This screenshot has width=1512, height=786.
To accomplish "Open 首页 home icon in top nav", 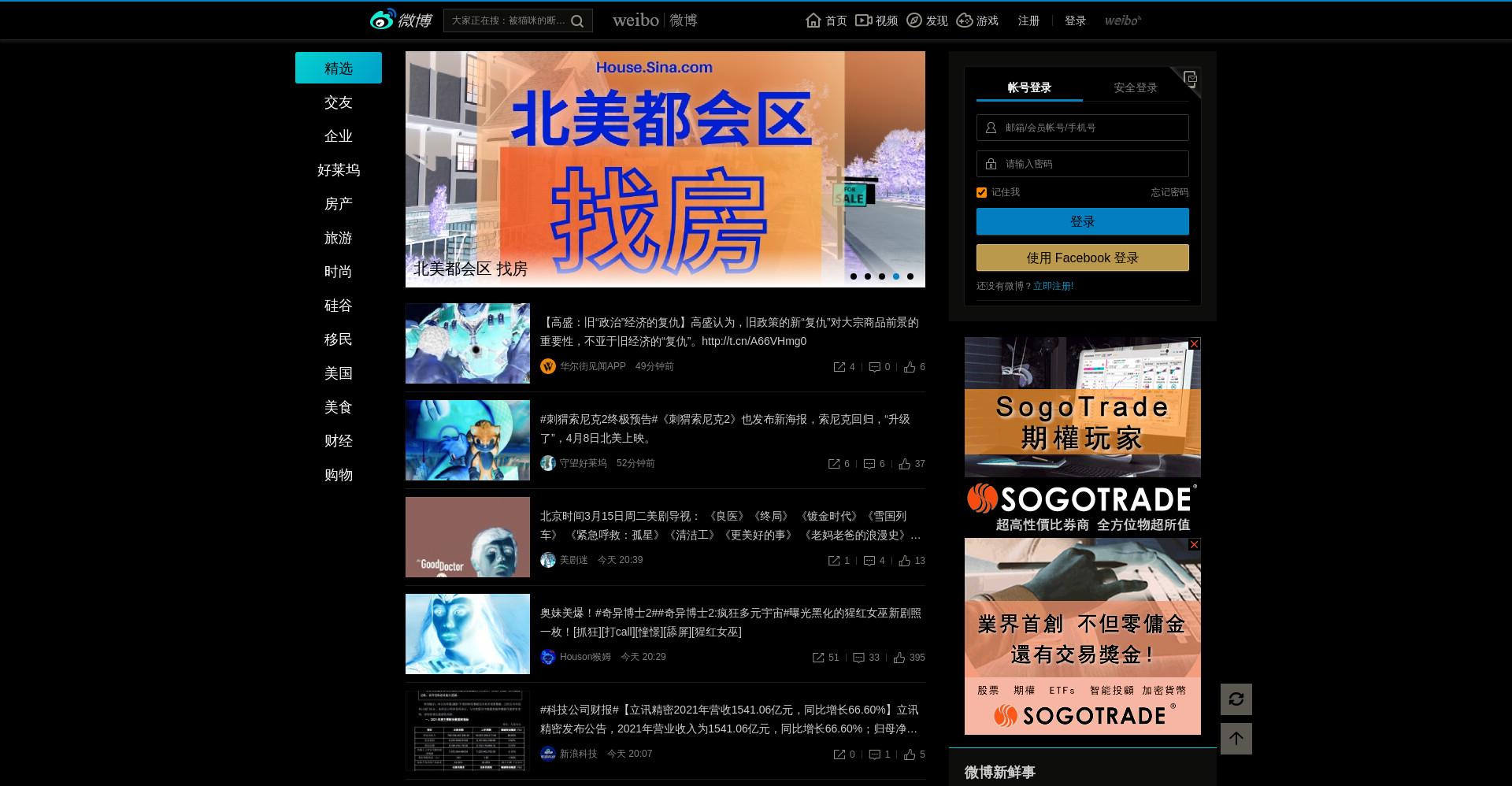I will [813, 20].
